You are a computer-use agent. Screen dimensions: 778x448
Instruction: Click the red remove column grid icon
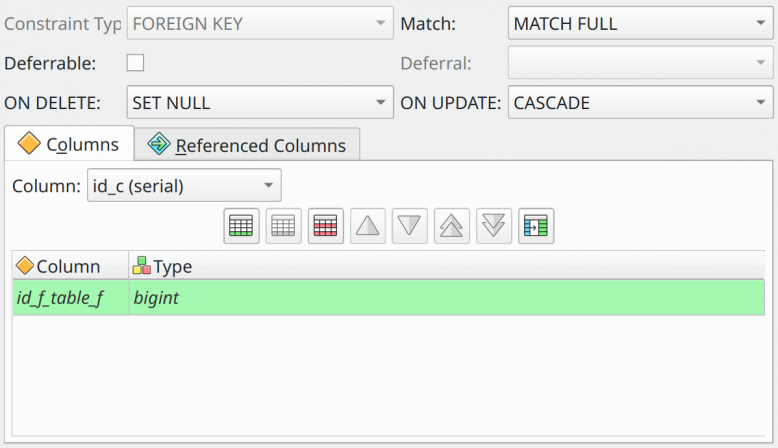325,226
